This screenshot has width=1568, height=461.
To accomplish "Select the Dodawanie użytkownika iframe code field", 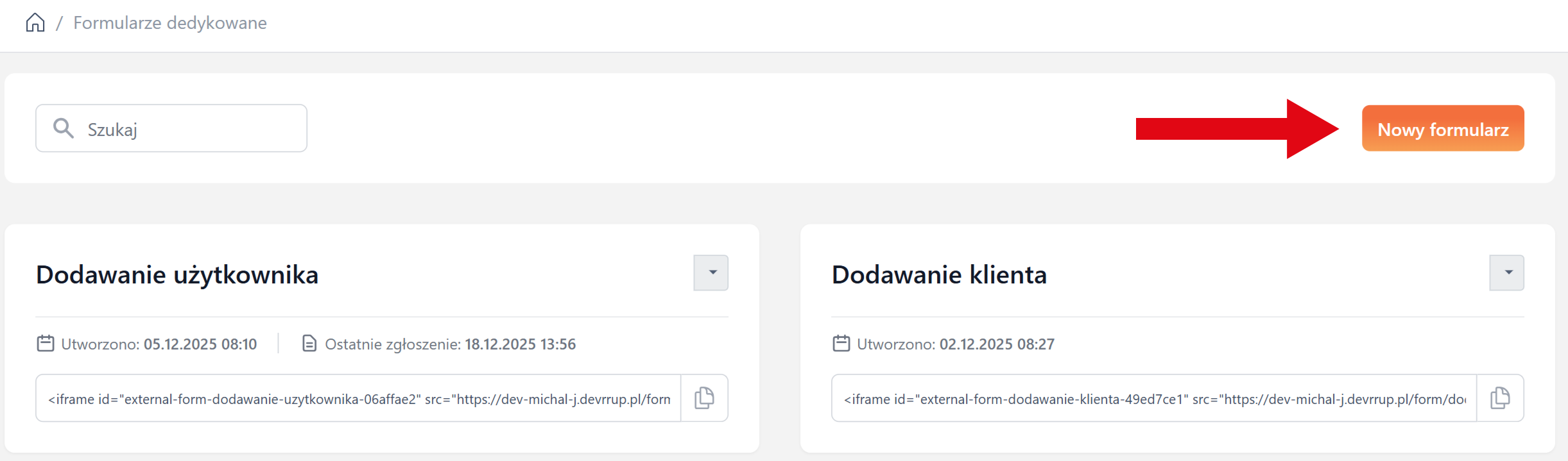I will (x=358, y=399).
